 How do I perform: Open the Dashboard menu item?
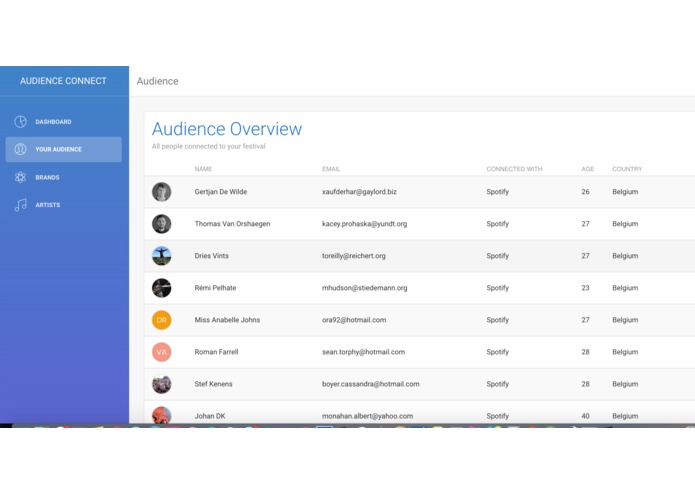pos(63,121)
